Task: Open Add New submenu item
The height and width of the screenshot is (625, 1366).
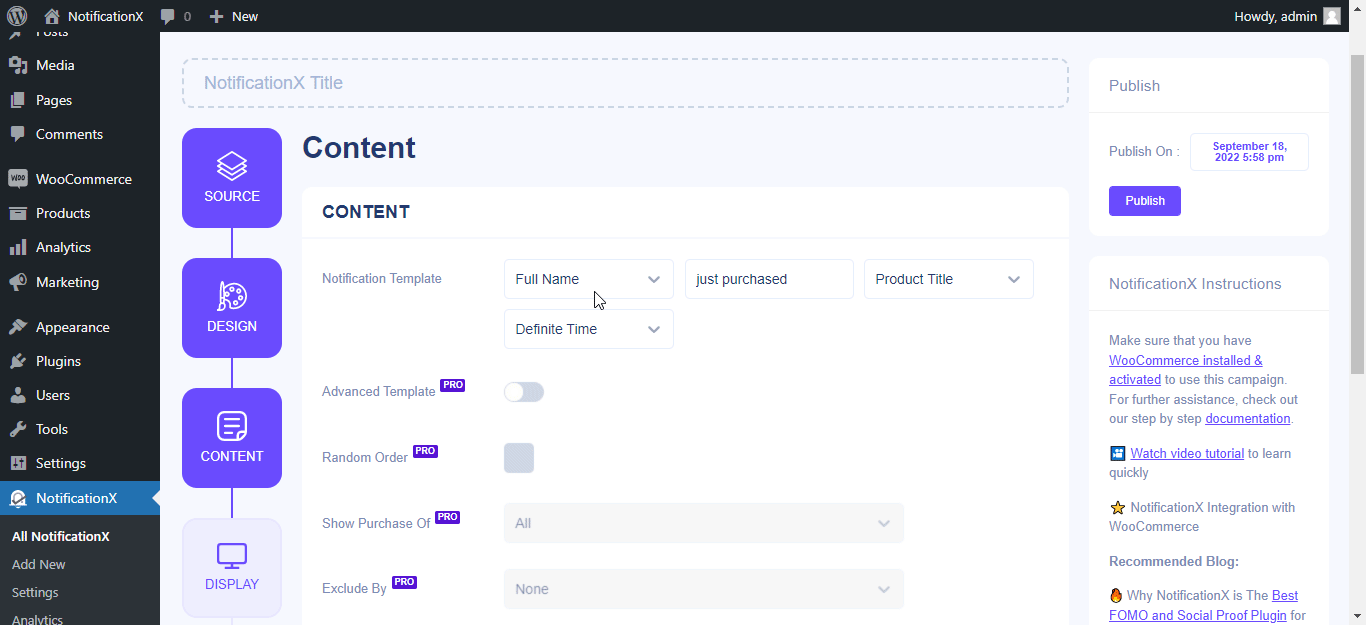Action: coord(39,564)
